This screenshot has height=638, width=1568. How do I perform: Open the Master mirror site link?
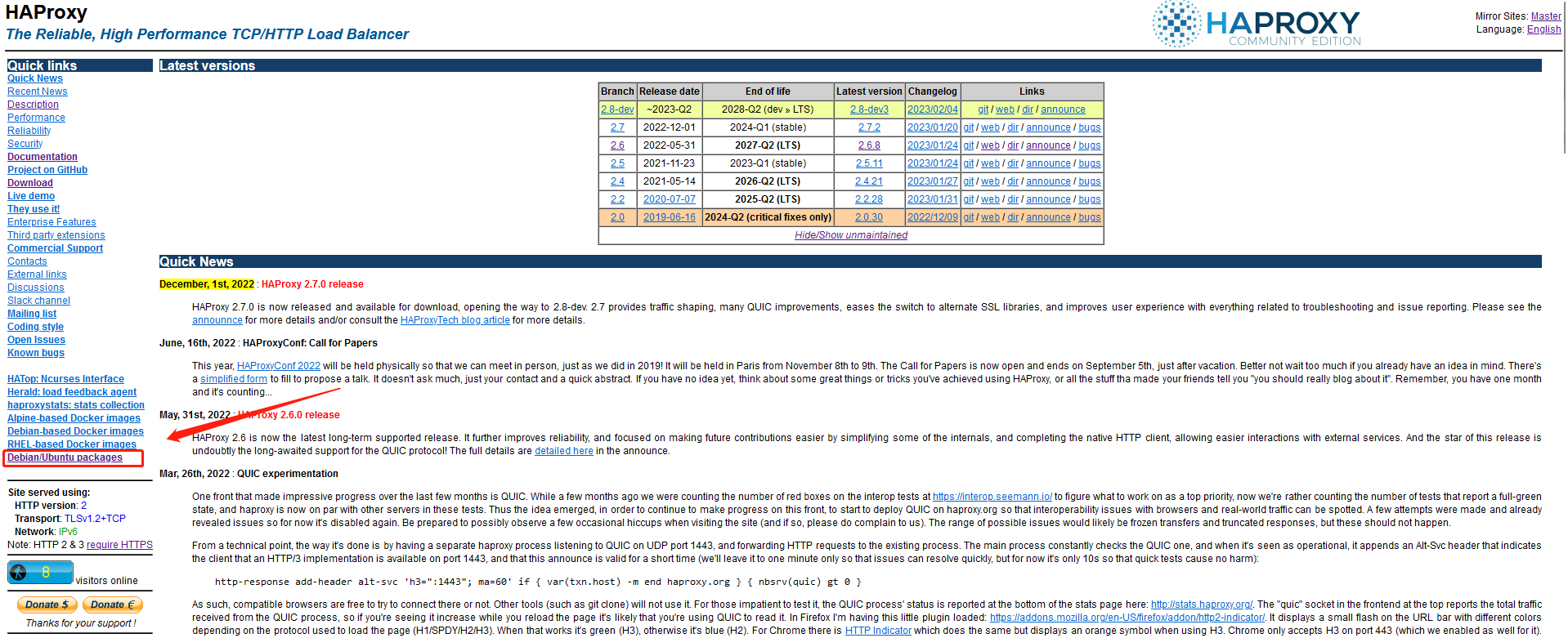click(x=1546, y=16)
